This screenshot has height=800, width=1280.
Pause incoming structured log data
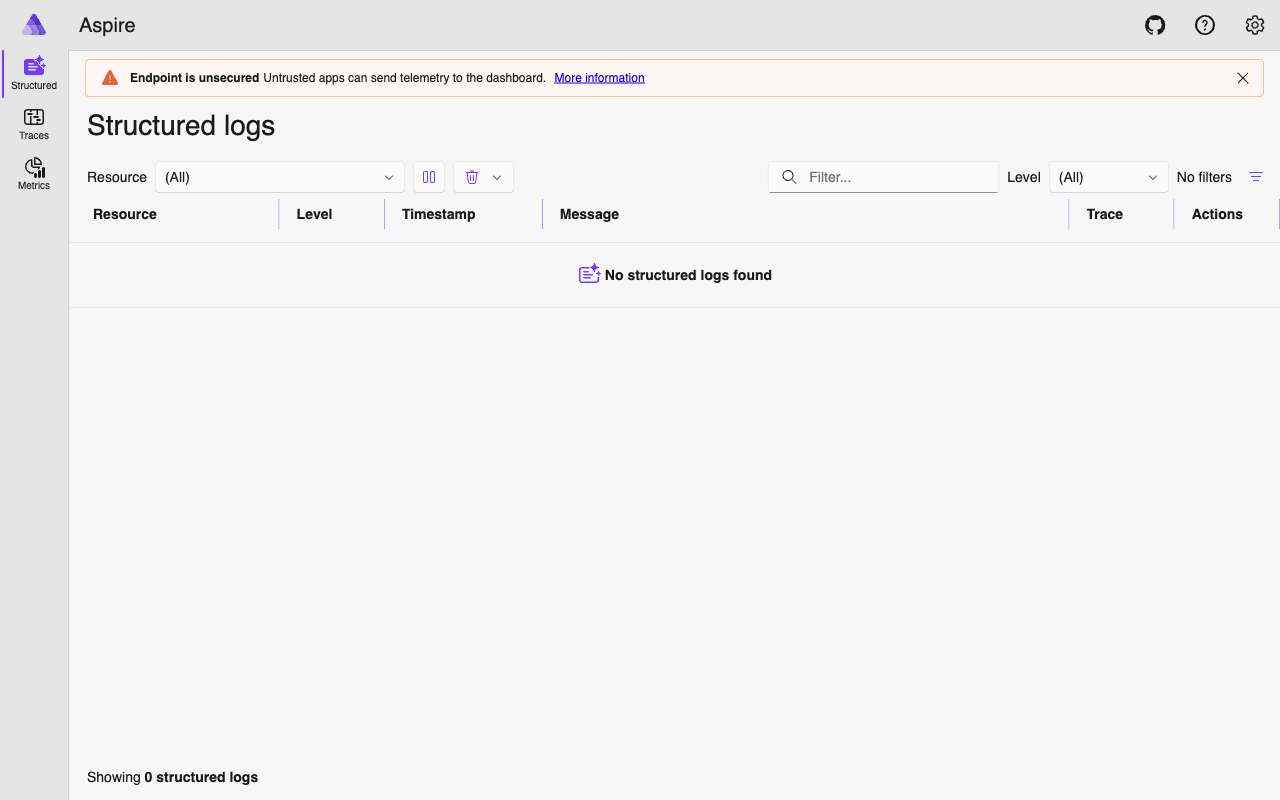click(x=428, y=177)
